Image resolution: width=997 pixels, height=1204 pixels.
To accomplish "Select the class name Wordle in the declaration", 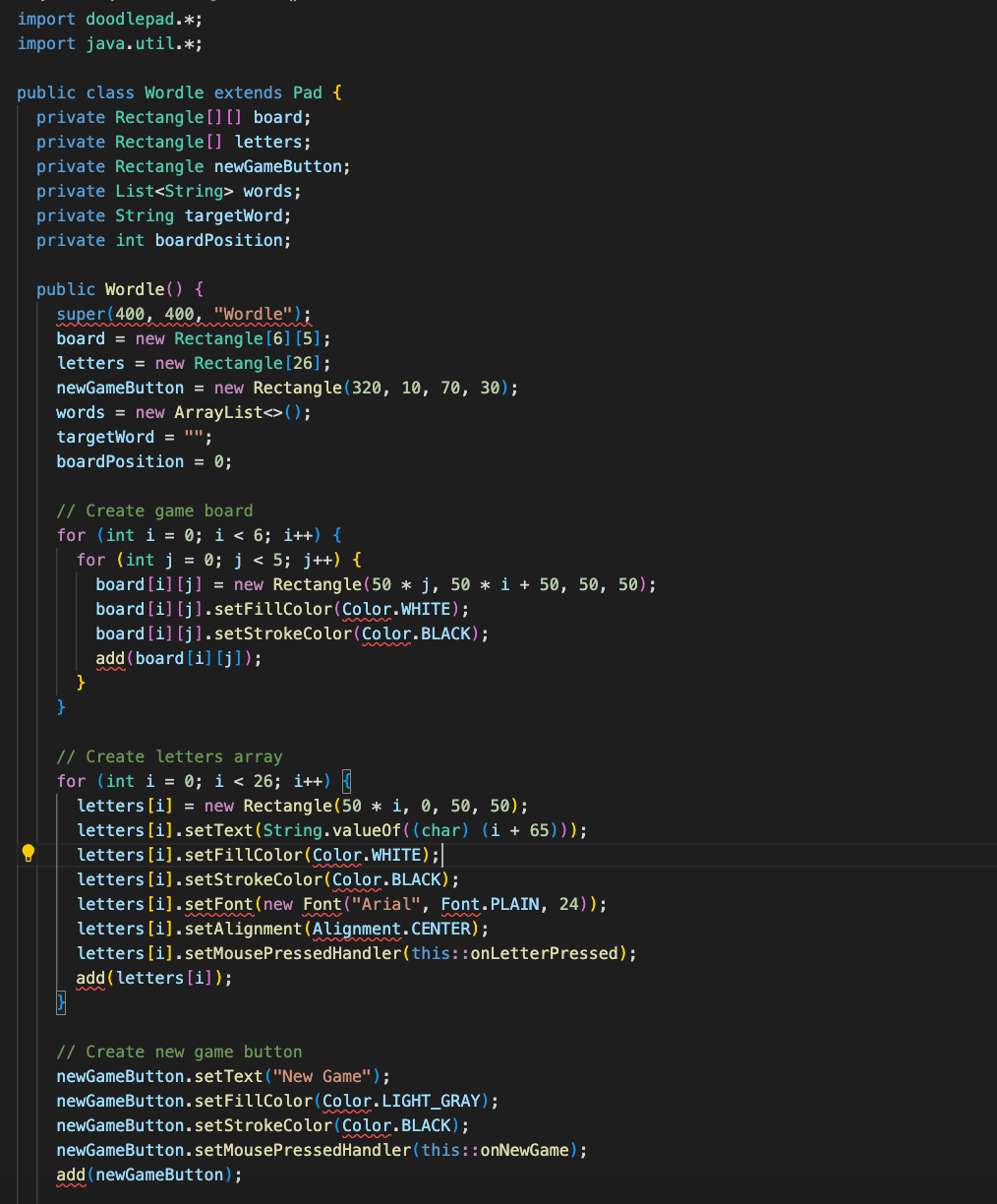I will [x=173, y=91].
